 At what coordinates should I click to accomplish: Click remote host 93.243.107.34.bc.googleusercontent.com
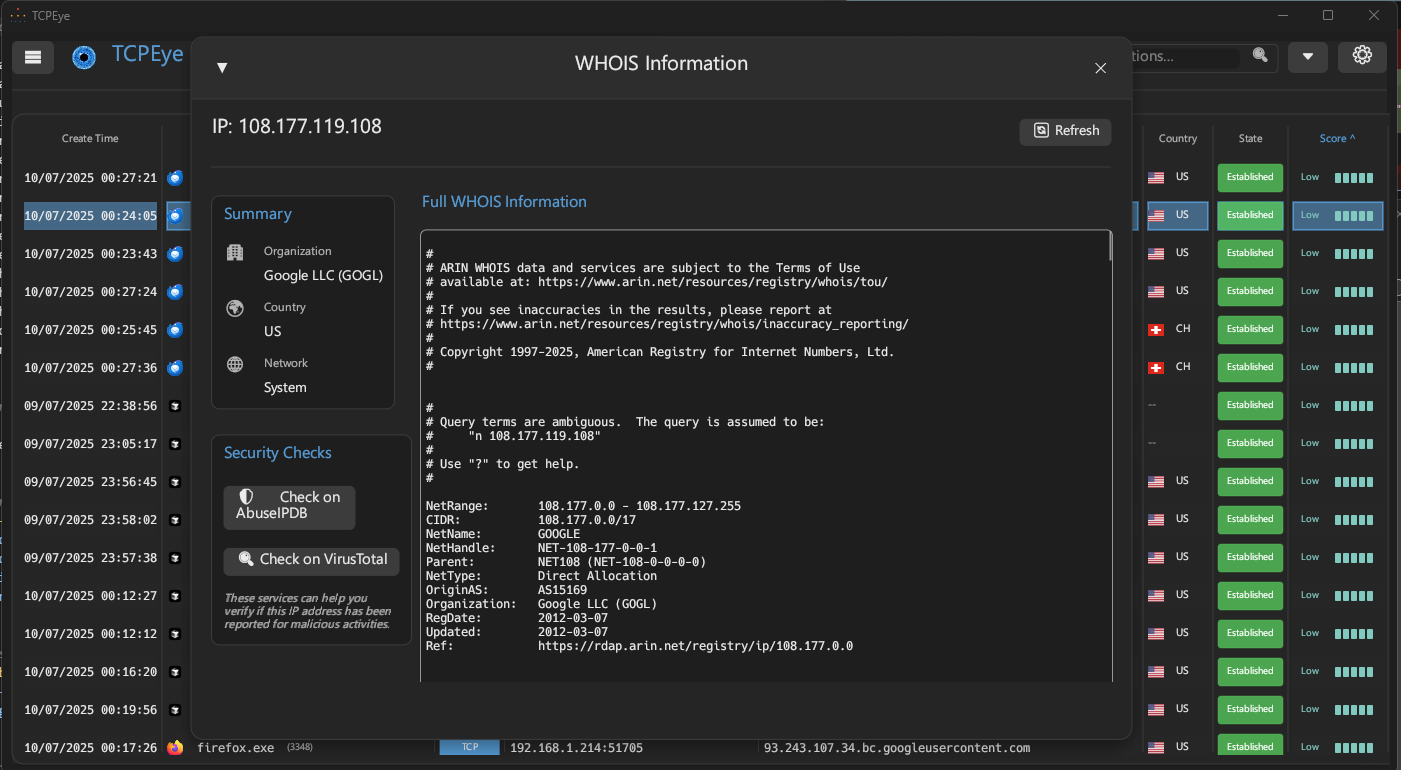[x=897, y=748]
